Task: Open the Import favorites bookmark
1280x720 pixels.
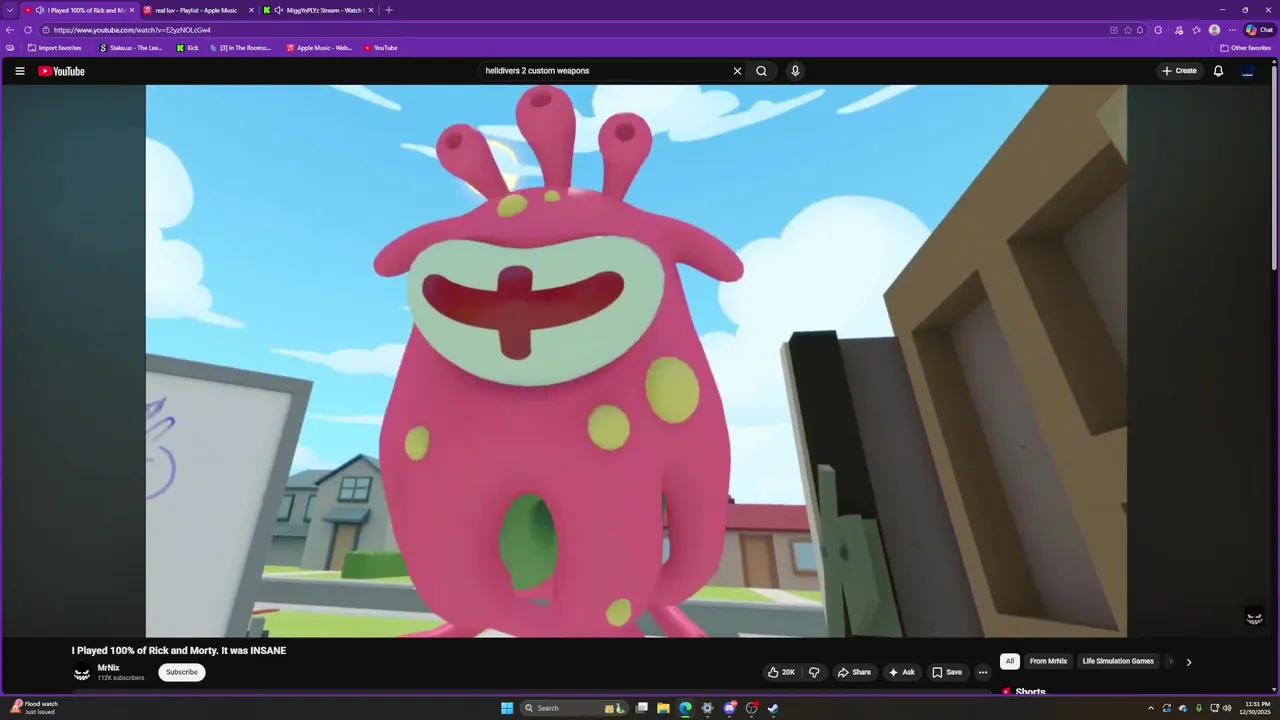Action: click(55, 48)
